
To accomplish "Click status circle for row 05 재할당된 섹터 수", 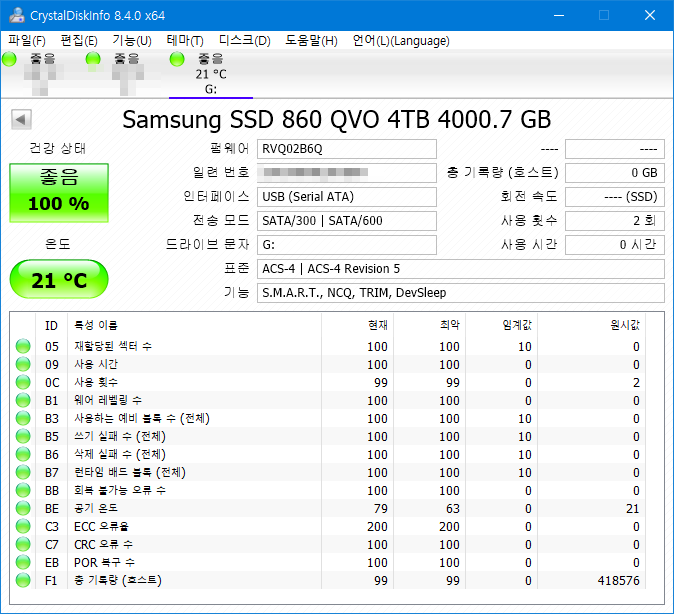I will pos(23,346).
